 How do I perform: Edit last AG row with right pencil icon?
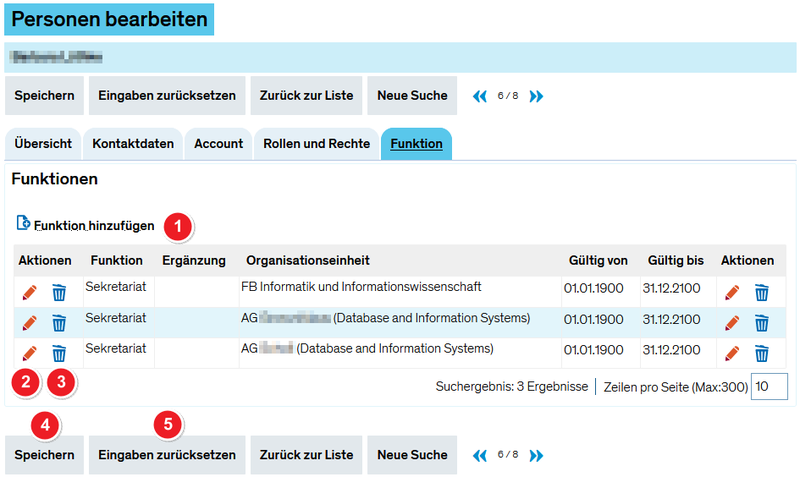click(x=732, y=354)
